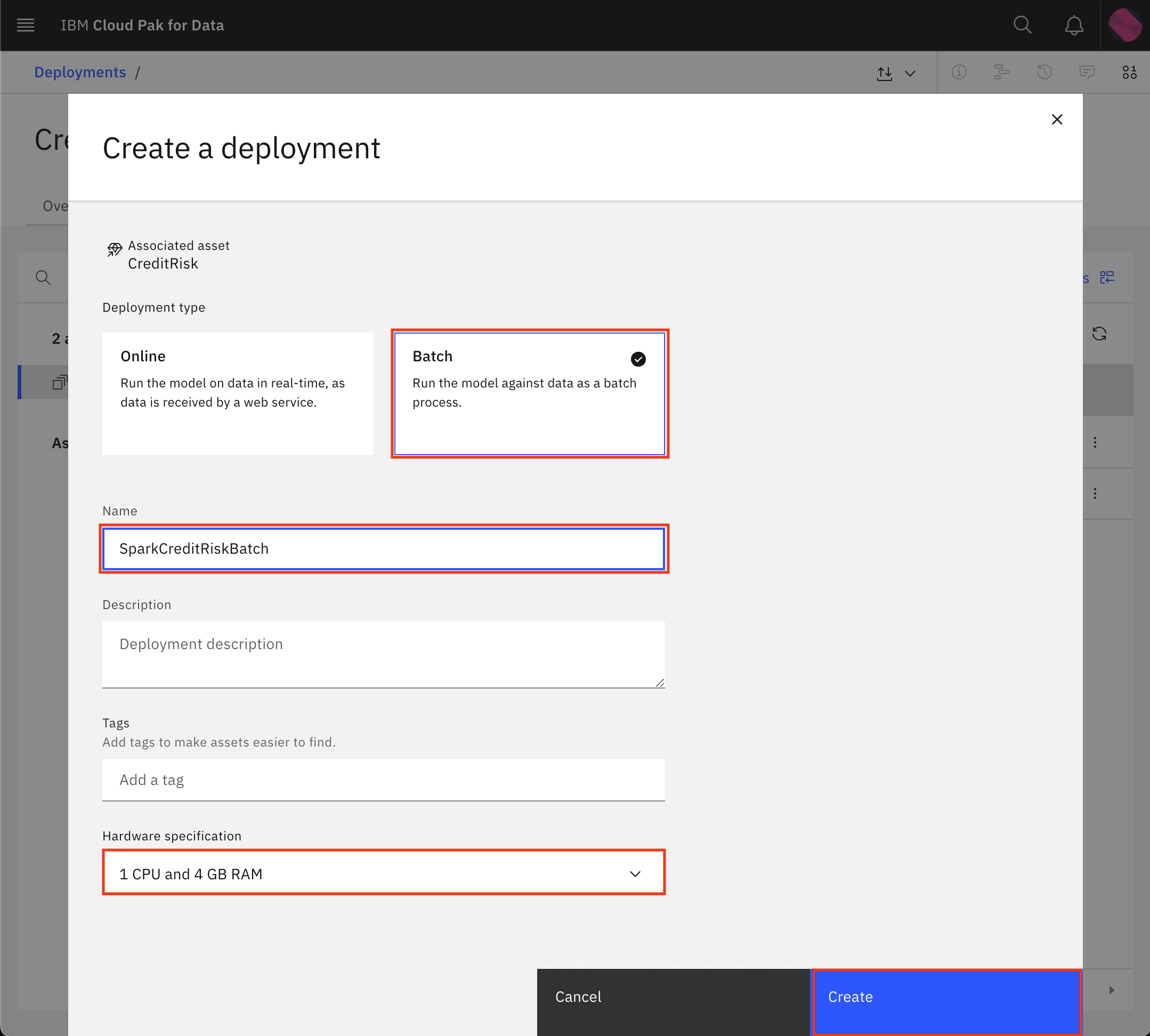1150x1036 pixels.
Task: Click the pipeline/flow diagram icon
Action: click(x=1003, y=72)
